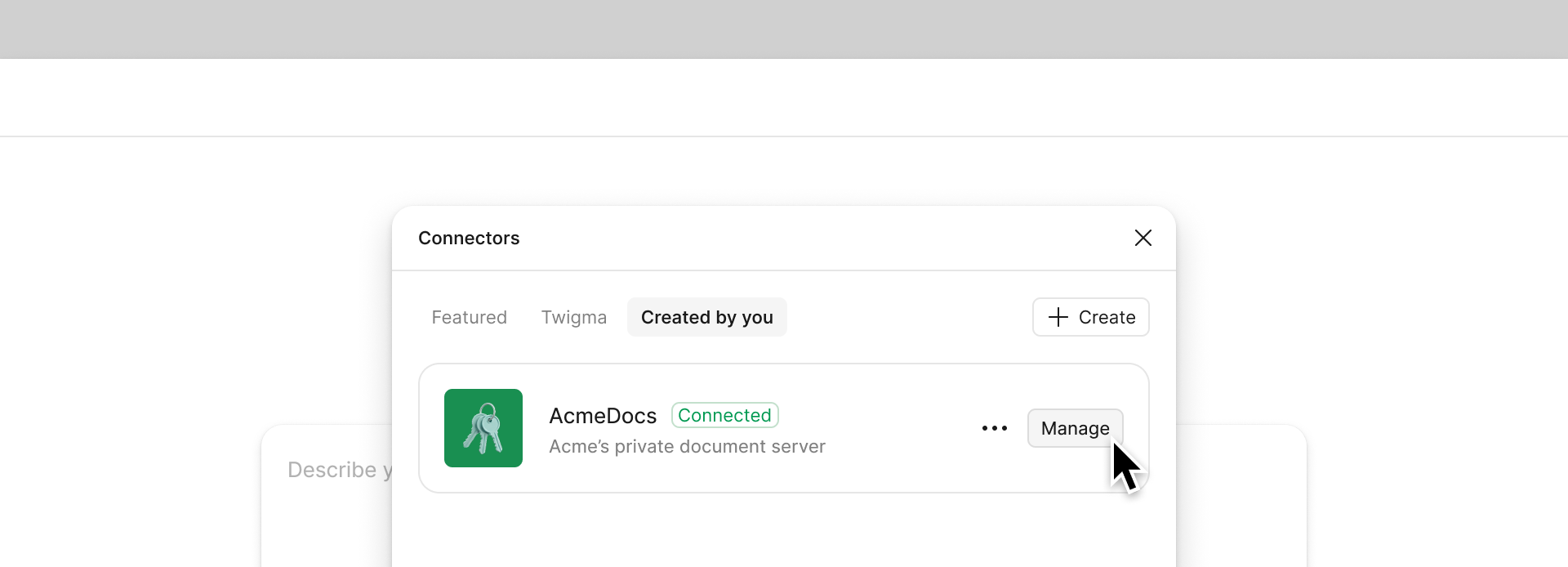Viewport: 1568px width, 567px height.
Task: Select the AcmeDocs connector name
Action: click(603, 416)
